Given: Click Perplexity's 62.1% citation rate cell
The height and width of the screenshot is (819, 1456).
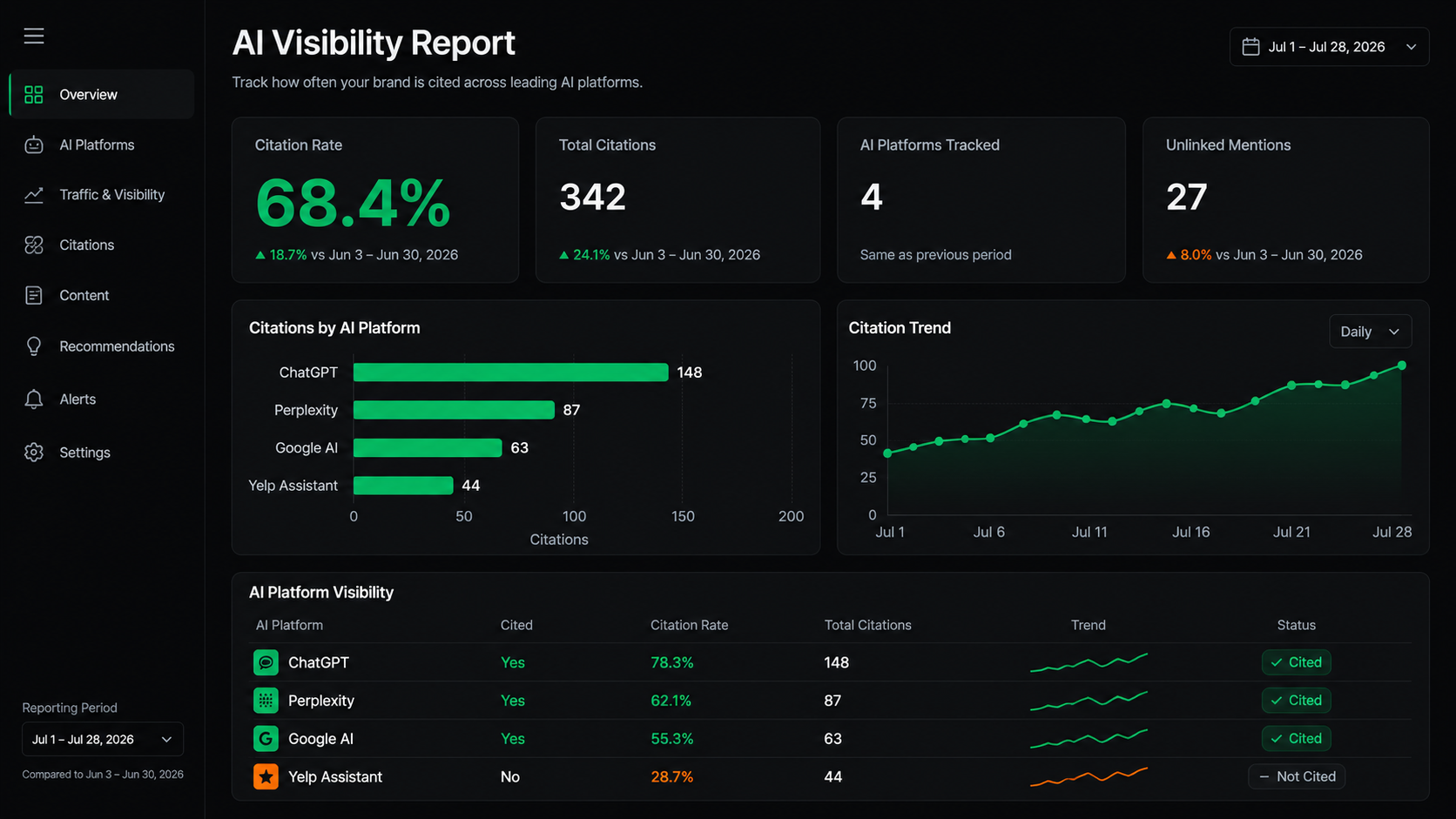Looking at the screenshot, I should [671, 701].
